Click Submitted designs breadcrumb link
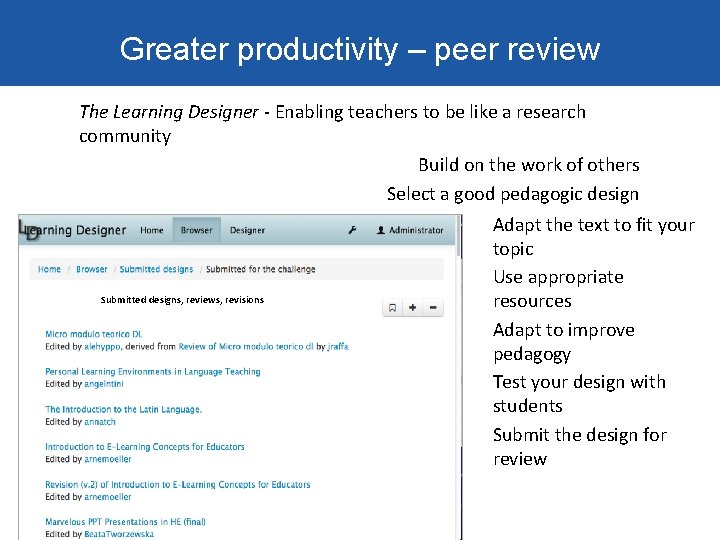This screenshot has height=540, width=720. coord(156,269)
